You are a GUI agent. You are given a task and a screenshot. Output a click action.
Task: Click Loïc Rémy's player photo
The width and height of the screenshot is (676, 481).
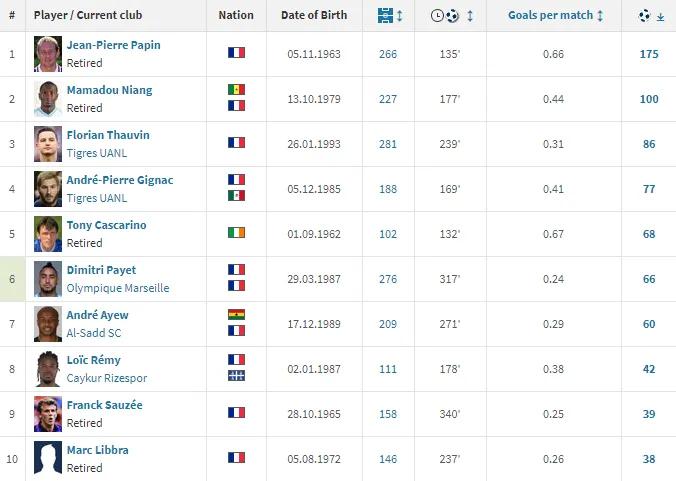(x=48, y=368)
